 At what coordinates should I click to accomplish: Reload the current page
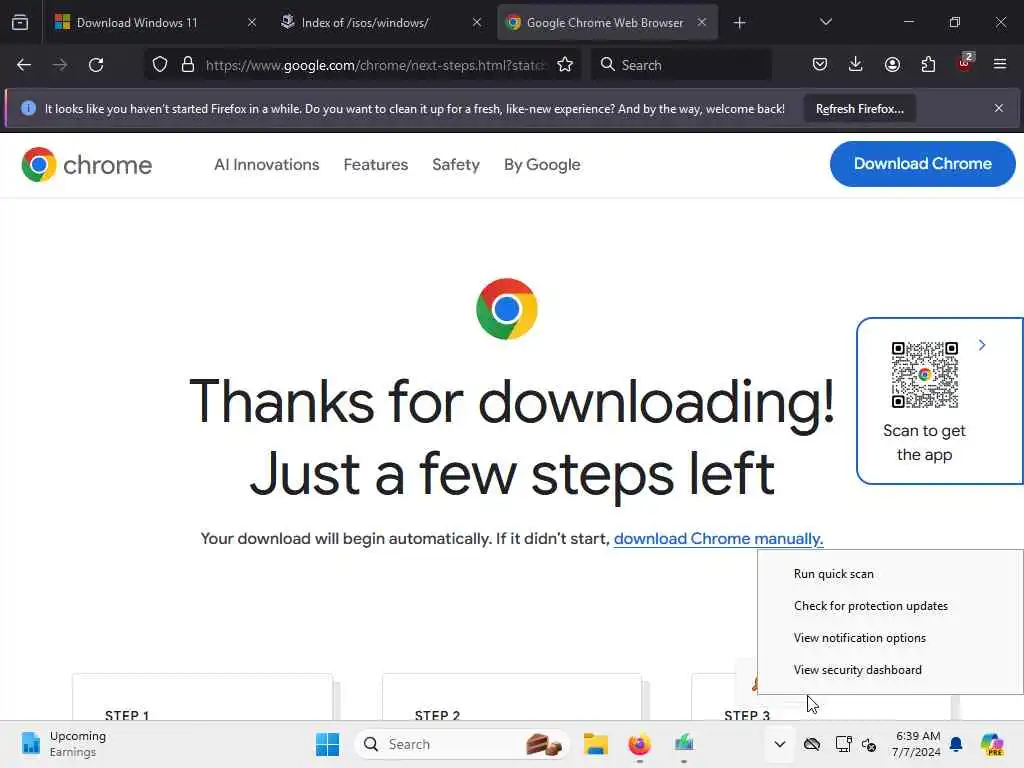click(96, 65)
